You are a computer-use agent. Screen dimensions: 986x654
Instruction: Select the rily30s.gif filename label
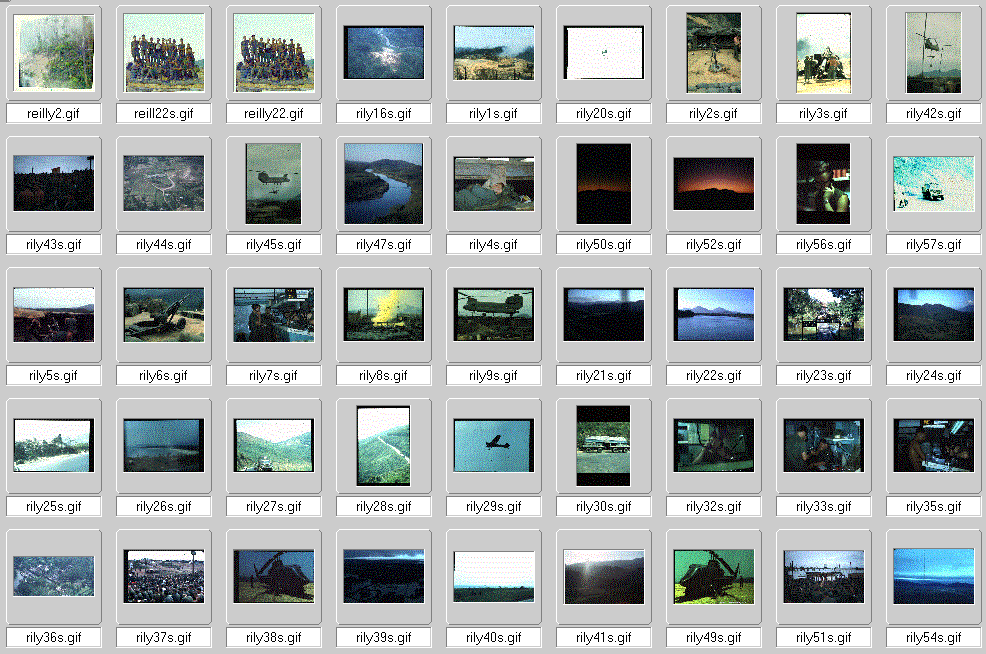[604, 507]
